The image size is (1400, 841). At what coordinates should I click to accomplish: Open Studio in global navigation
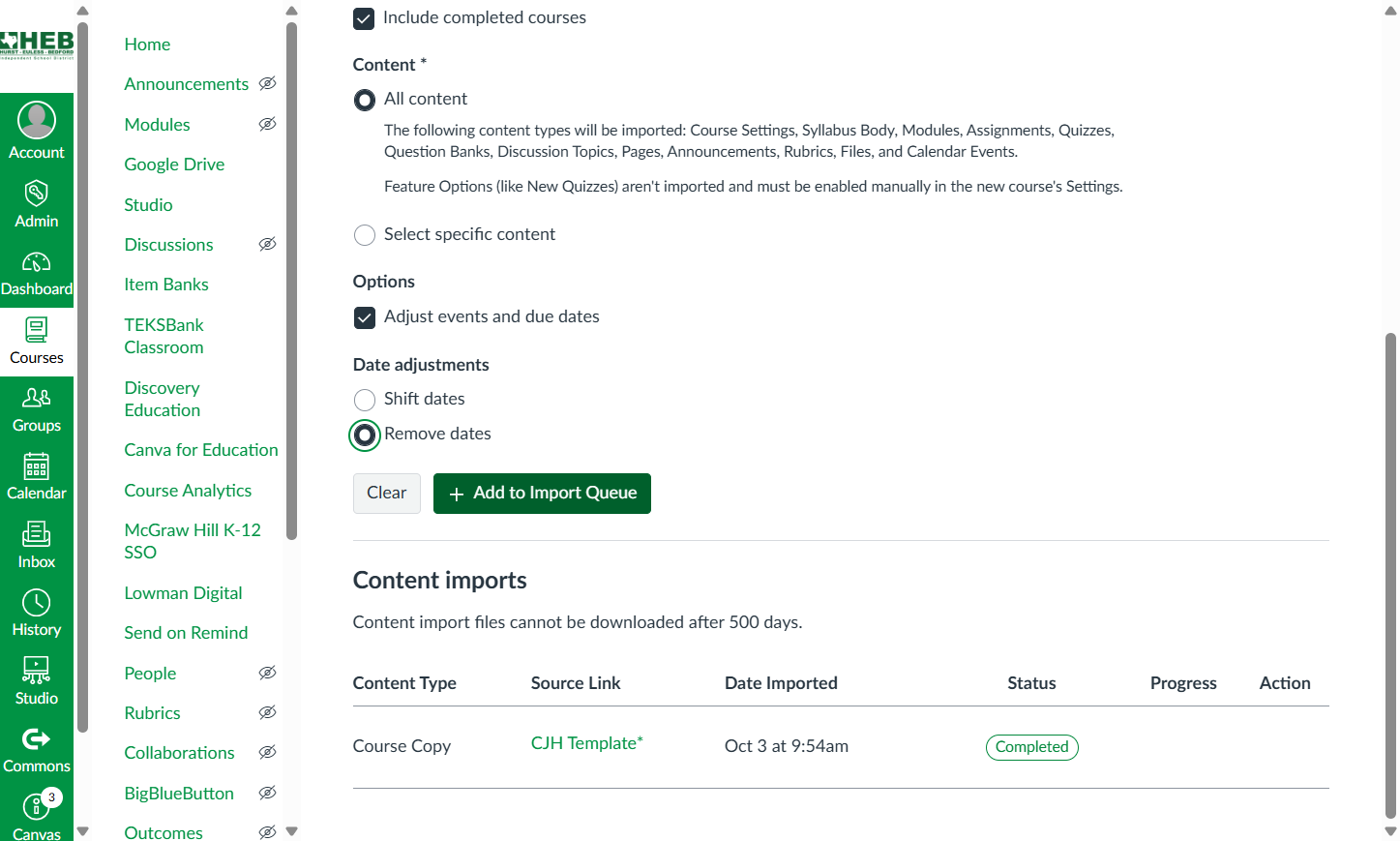[x=37, y=682]
